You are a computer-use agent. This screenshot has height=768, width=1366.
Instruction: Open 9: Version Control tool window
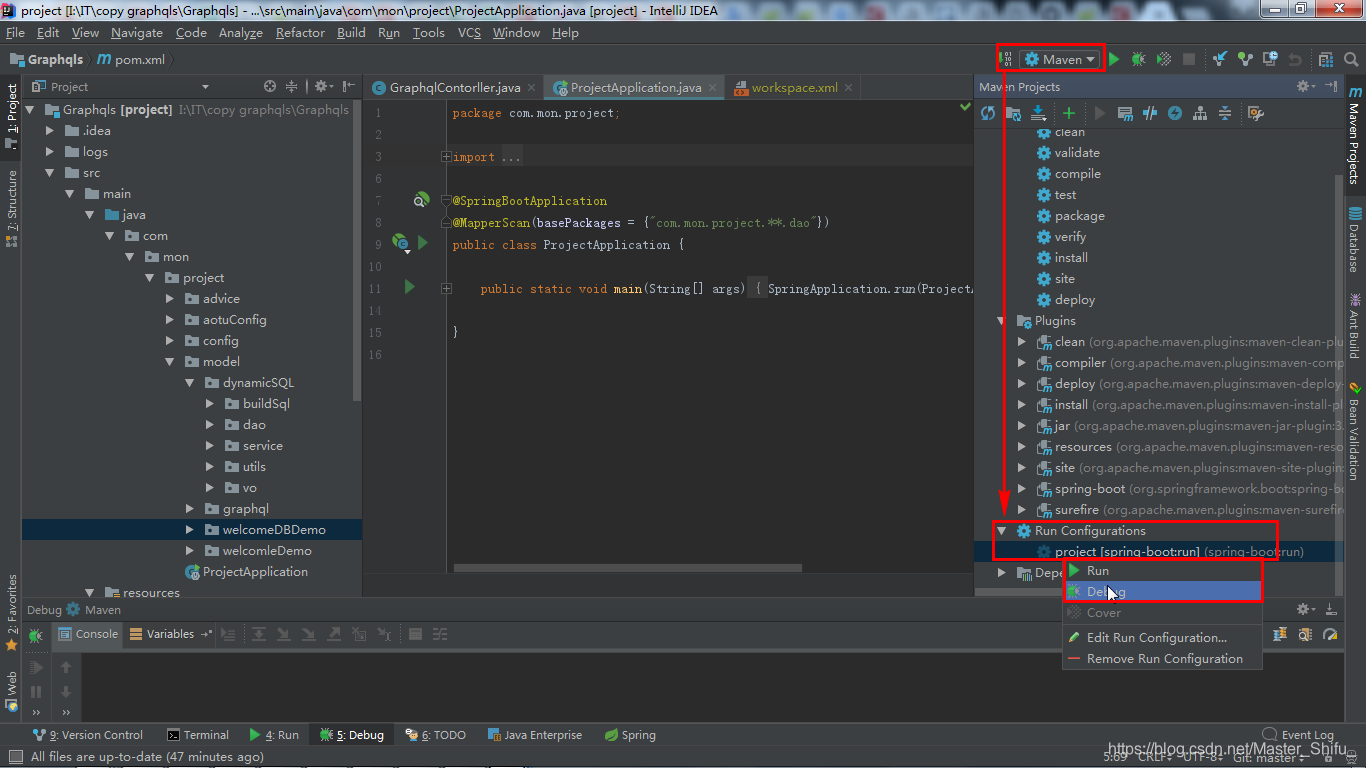(x=87, y=735)
